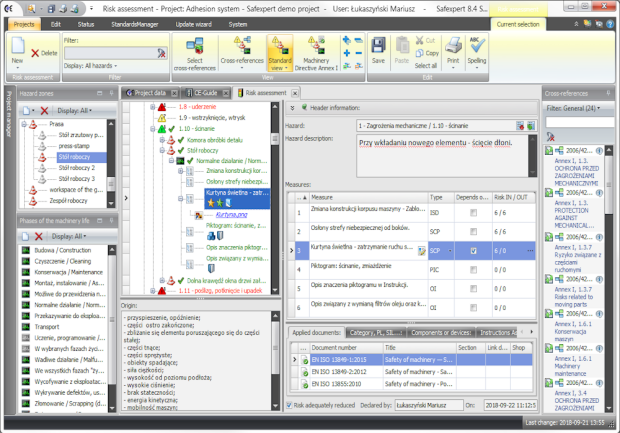This screenshot has height=433, width=620.
Task: Click the Machinery Directive Annex I icon
Action: tap(314, 54)
